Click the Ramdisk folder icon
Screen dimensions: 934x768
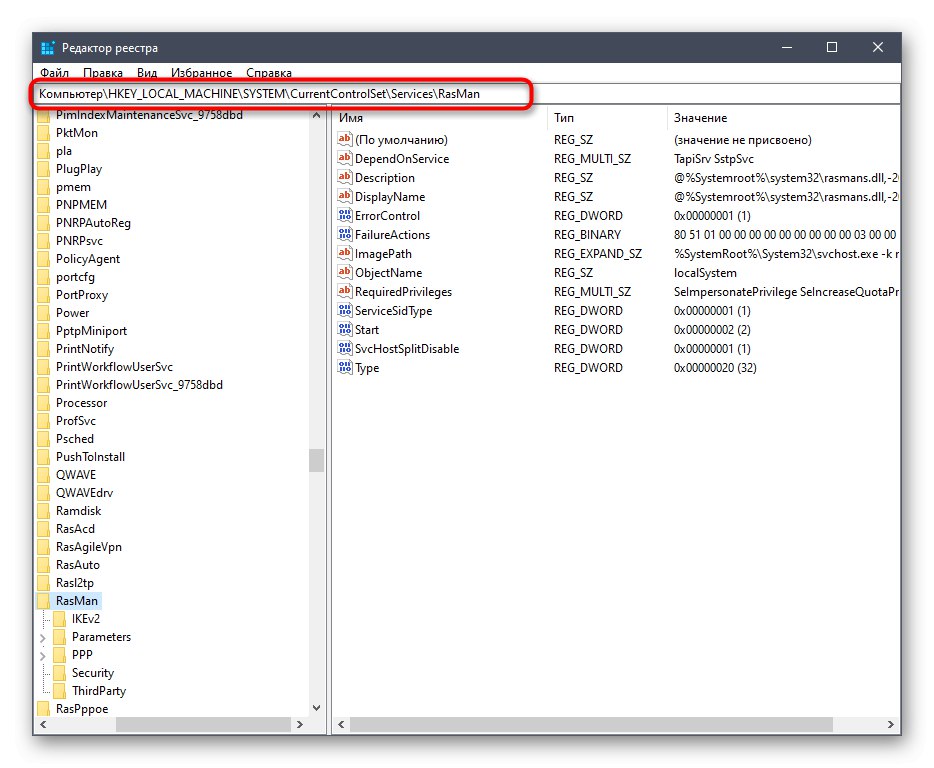point(43,511)
